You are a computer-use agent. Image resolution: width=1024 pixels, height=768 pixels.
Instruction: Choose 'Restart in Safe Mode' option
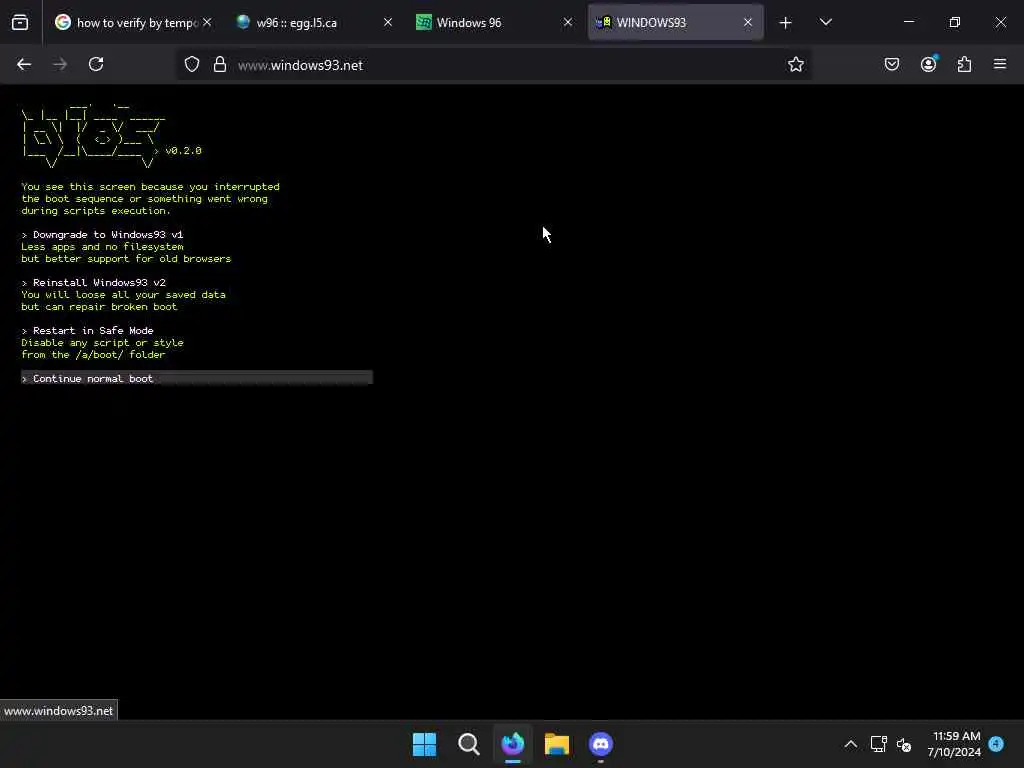(x=88, y=330)
